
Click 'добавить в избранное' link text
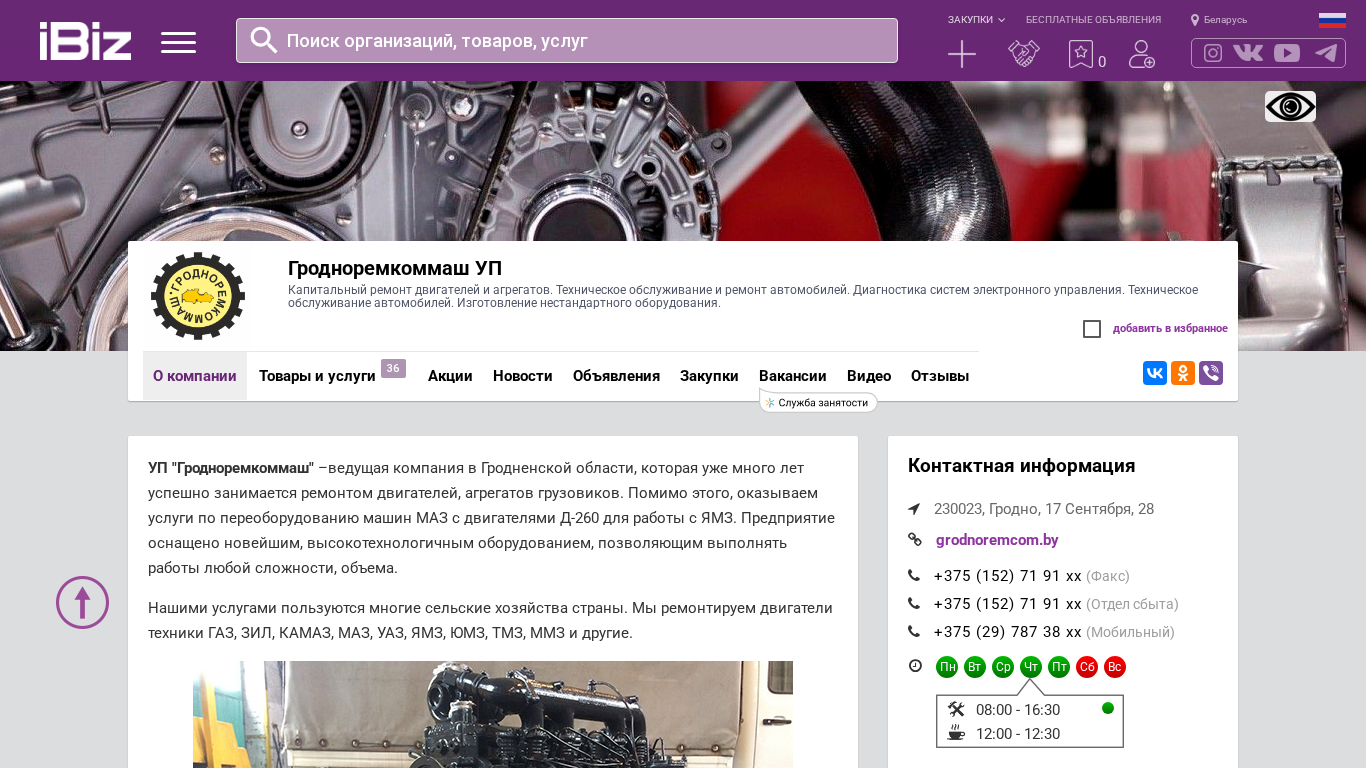[1170, 329]
